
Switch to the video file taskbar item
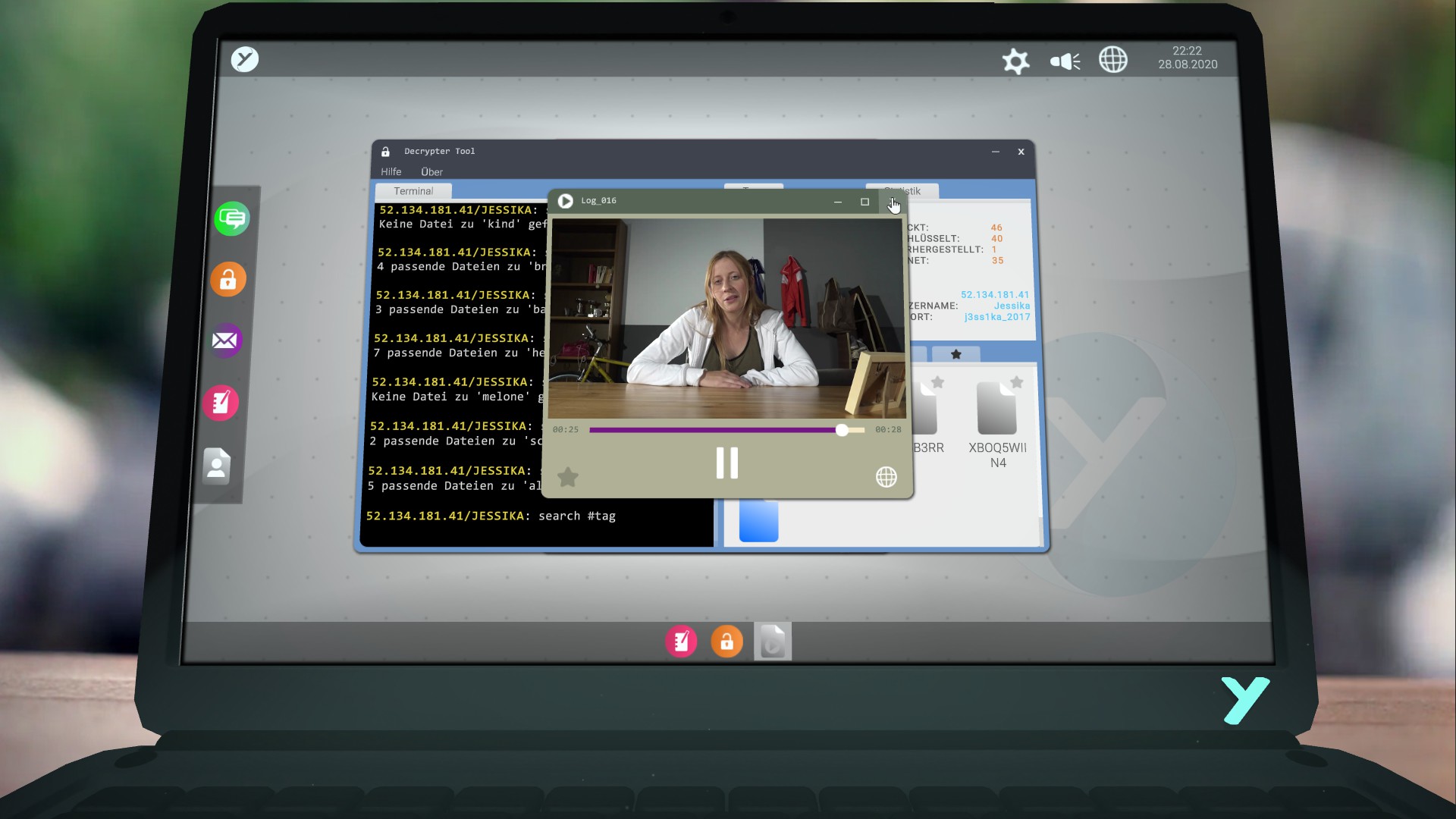click(773, 642)
